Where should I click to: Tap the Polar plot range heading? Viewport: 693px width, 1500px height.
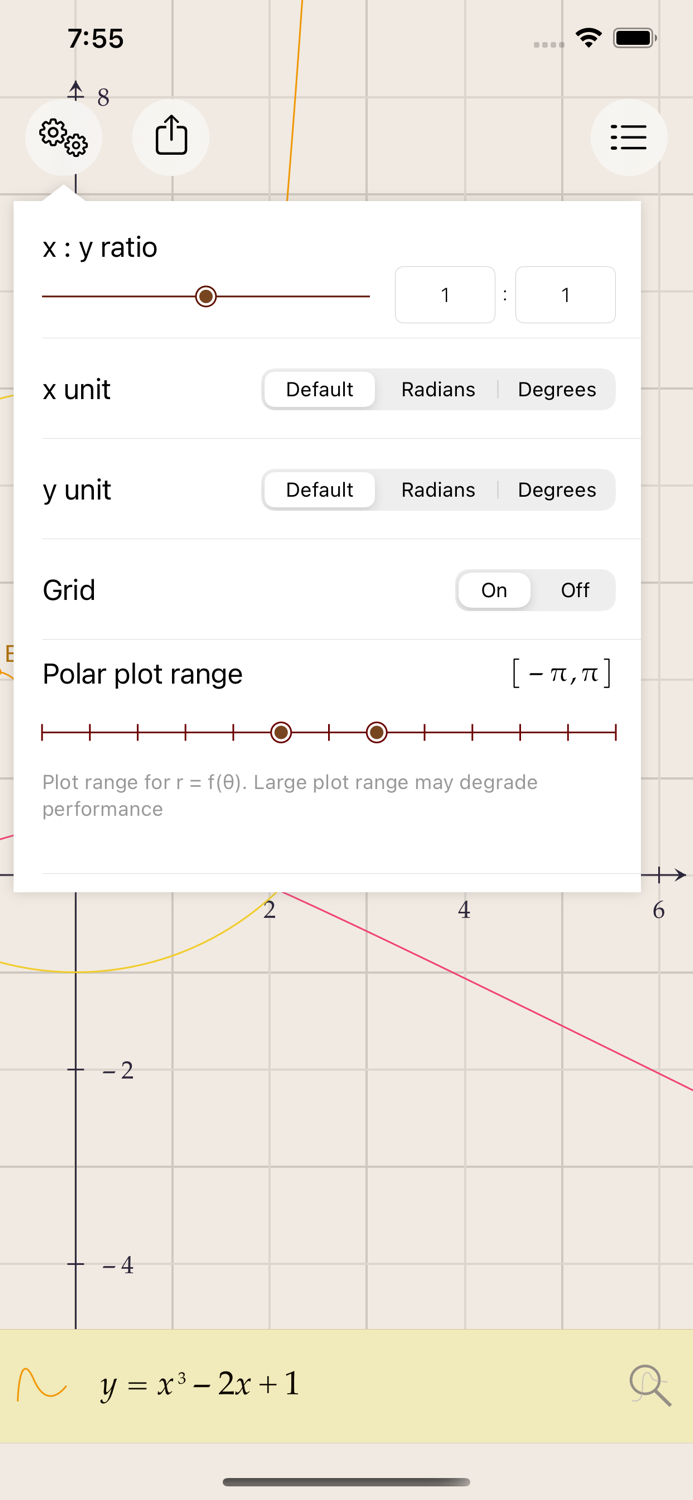click(x=142, y=674)
